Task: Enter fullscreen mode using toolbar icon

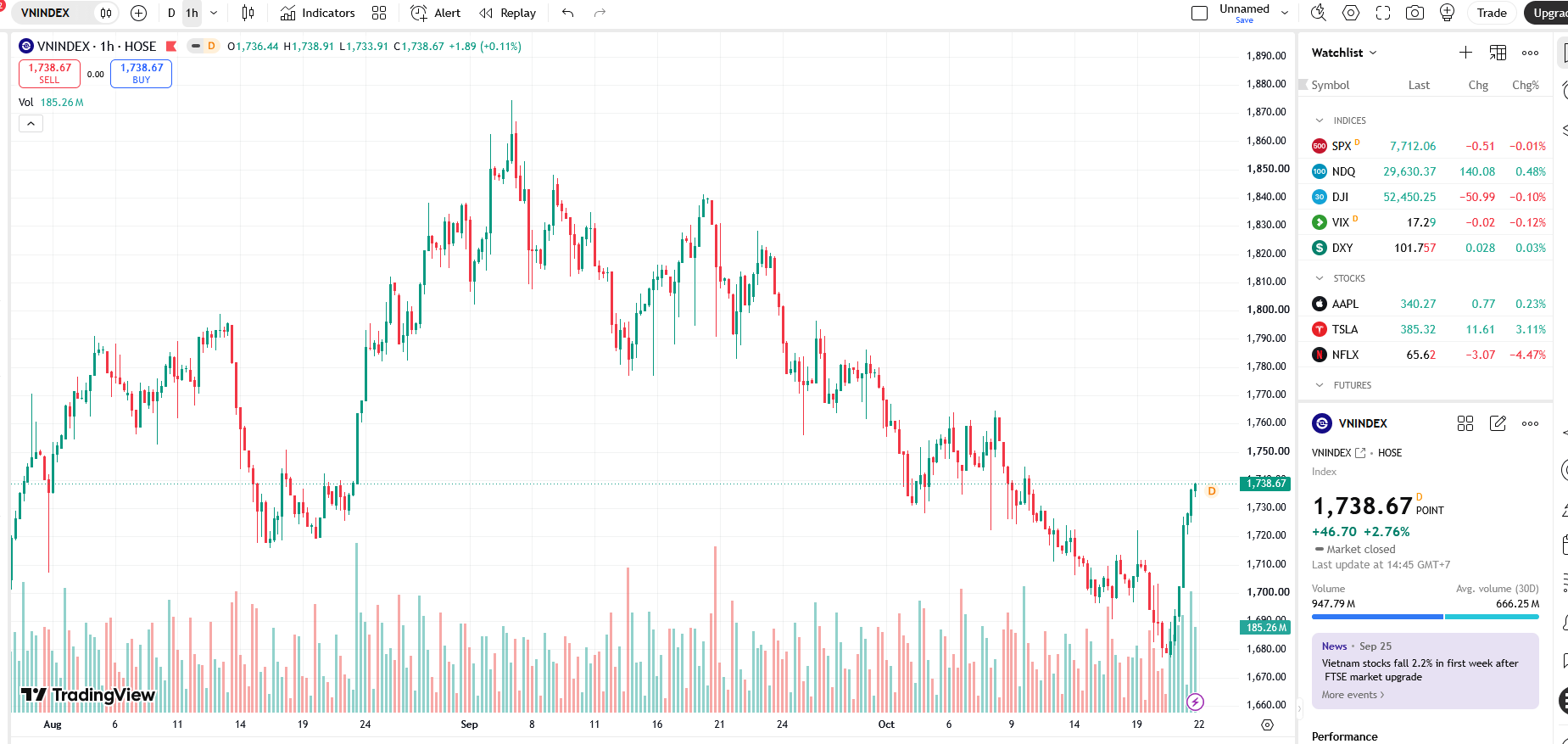Action: coord(1383,13)
